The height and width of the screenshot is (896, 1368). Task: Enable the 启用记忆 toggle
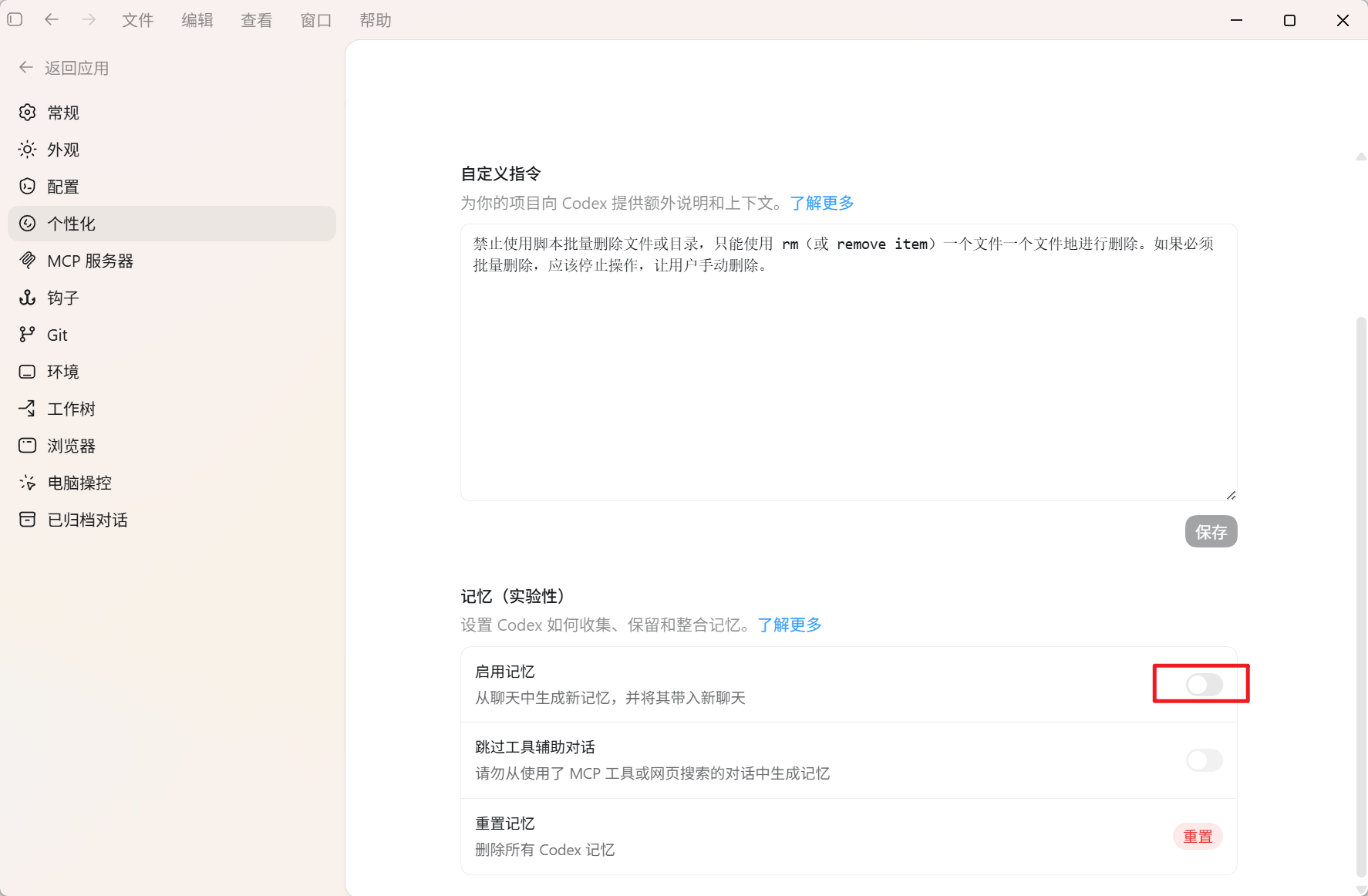1205,684
